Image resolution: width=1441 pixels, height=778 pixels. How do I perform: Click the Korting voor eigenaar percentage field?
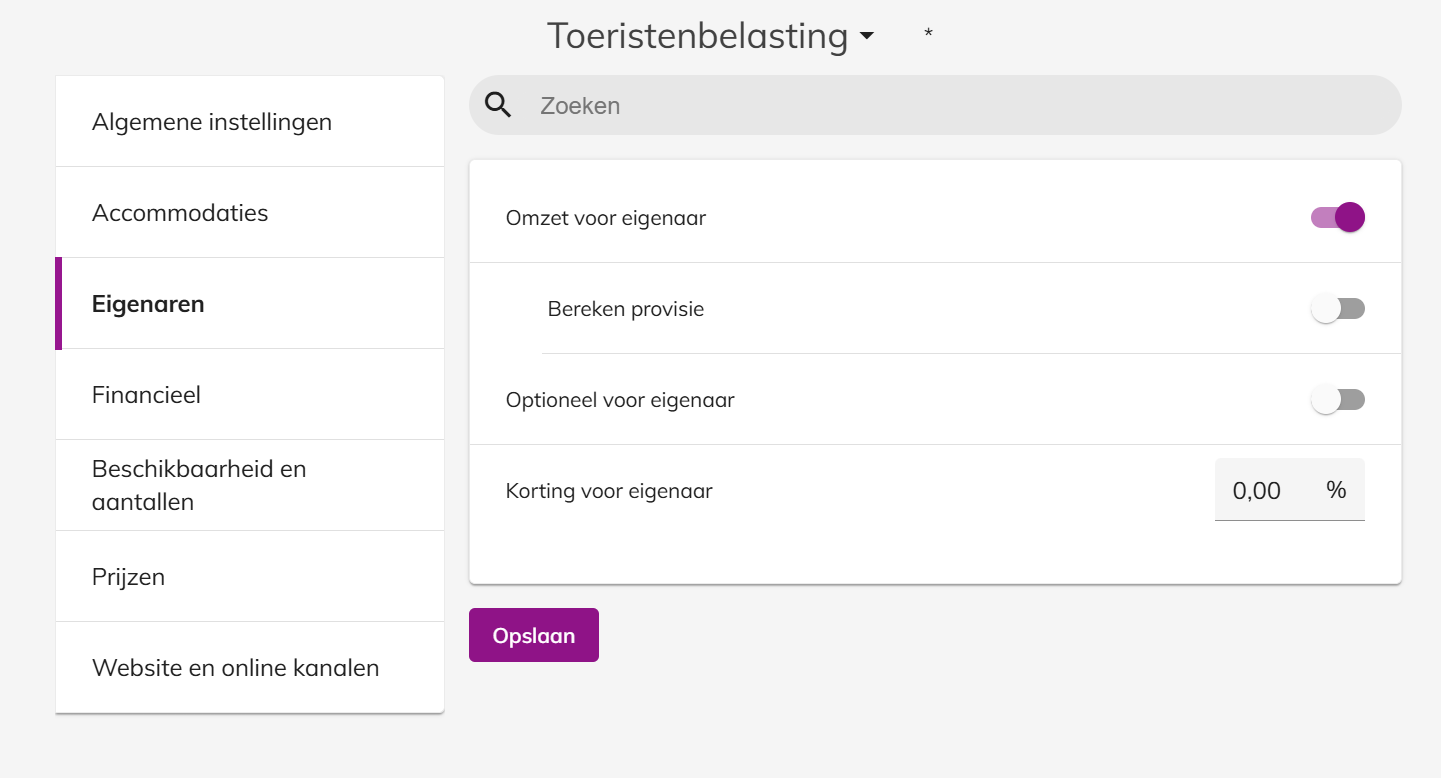click(1260, 490)
